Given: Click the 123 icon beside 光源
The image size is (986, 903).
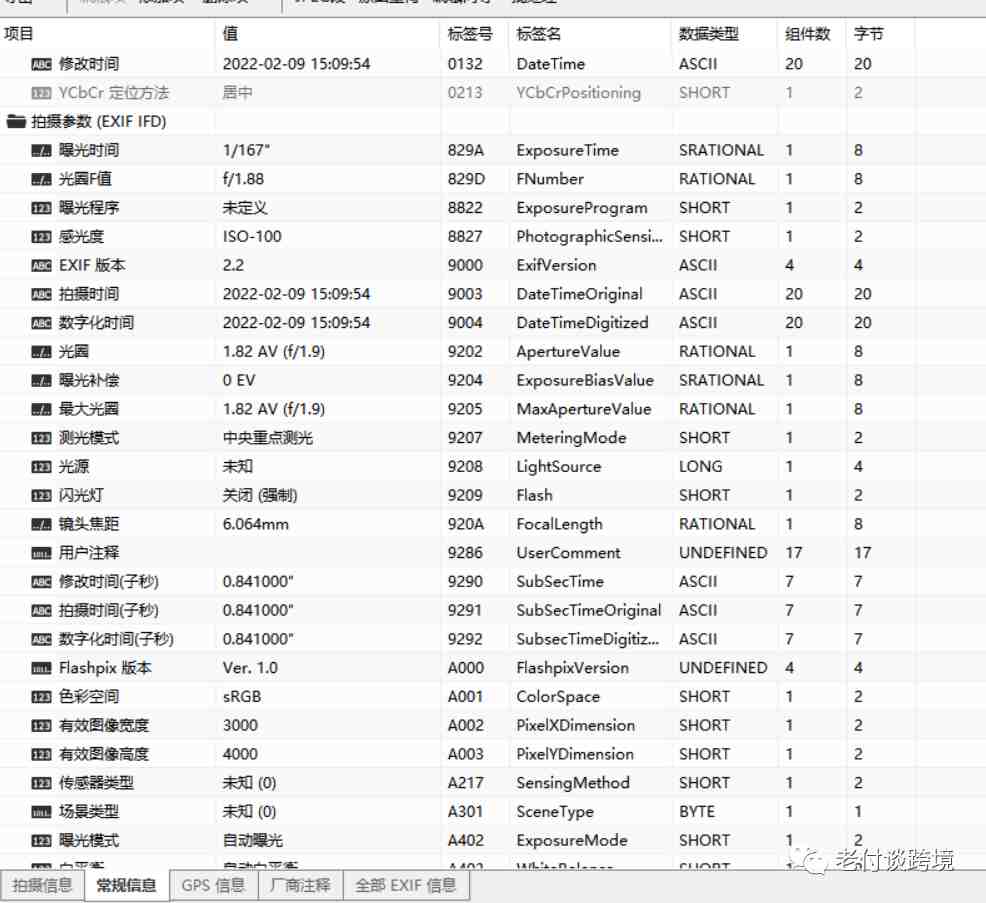Looking at the screenshot, I should coord(42,467).
